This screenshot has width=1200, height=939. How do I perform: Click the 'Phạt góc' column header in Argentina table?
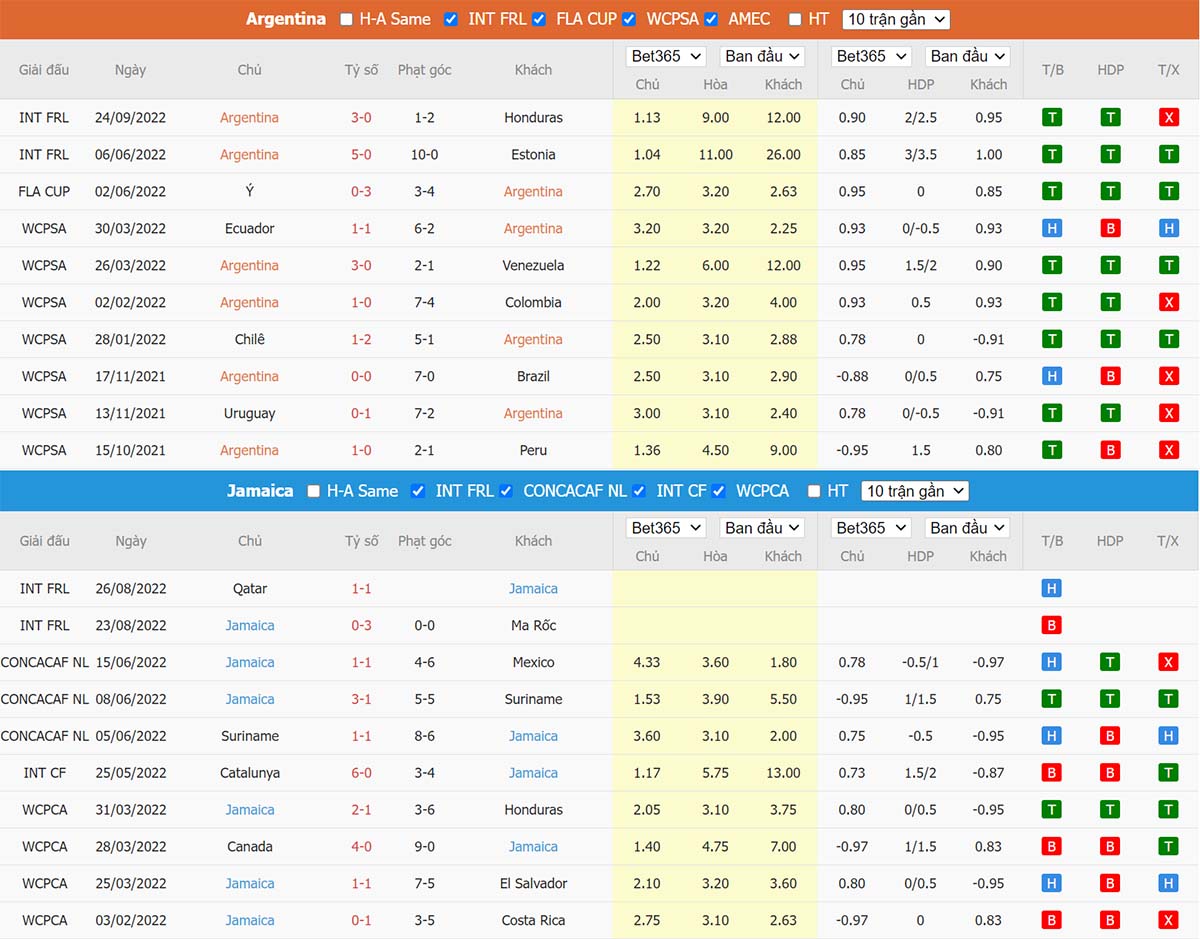coord(424,70)
